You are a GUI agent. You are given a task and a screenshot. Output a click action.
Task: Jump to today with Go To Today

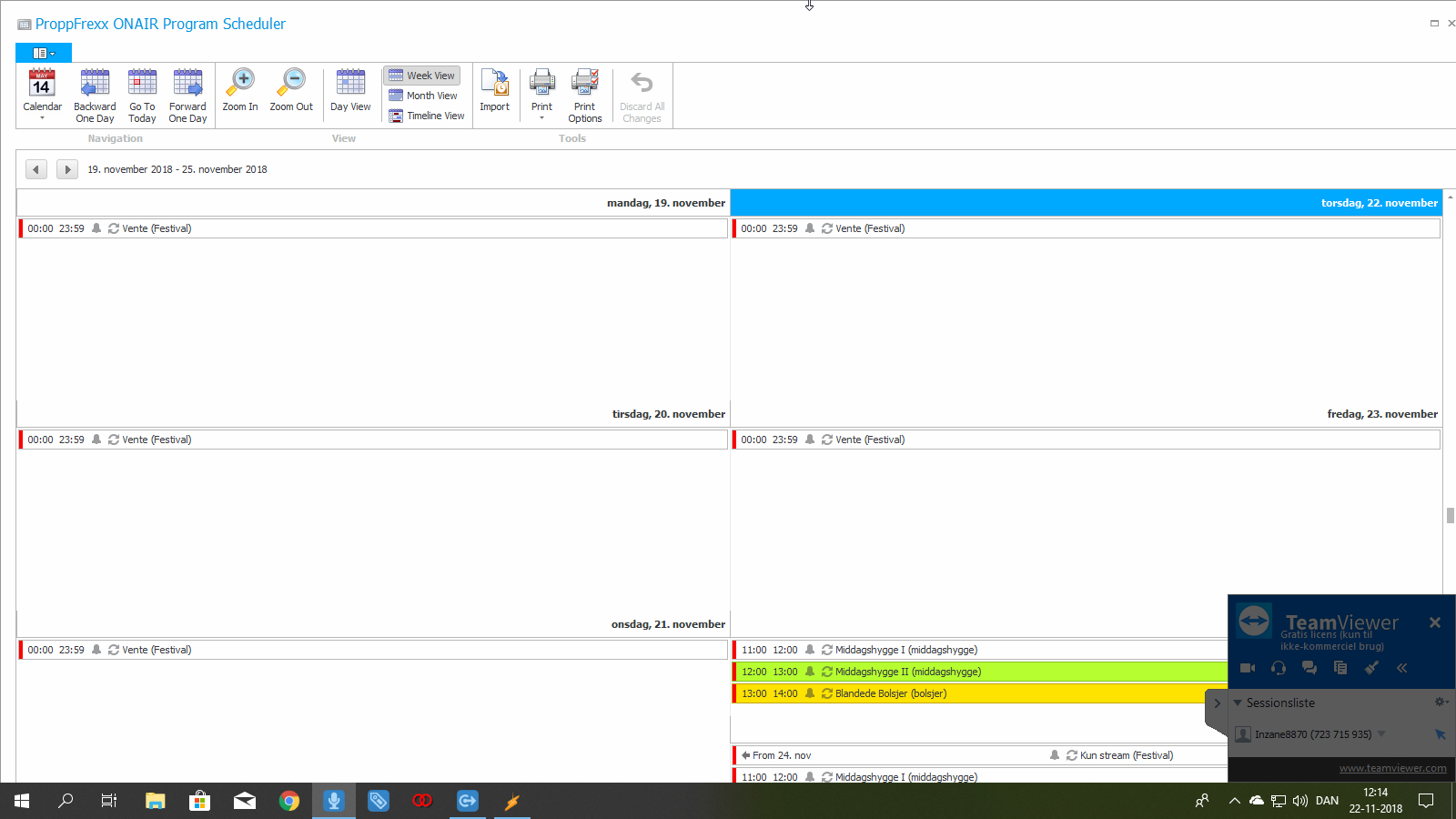pos(142,95)
